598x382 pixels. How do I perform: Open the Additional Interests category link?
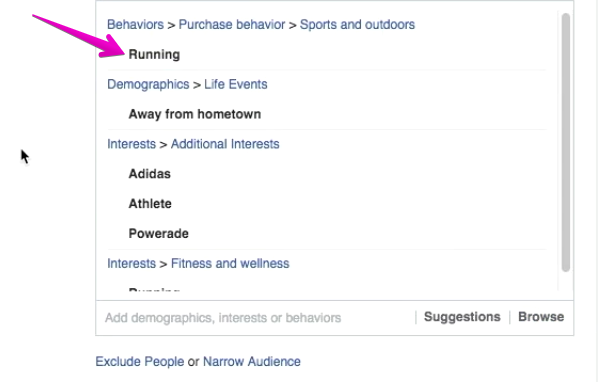point(225,144)
